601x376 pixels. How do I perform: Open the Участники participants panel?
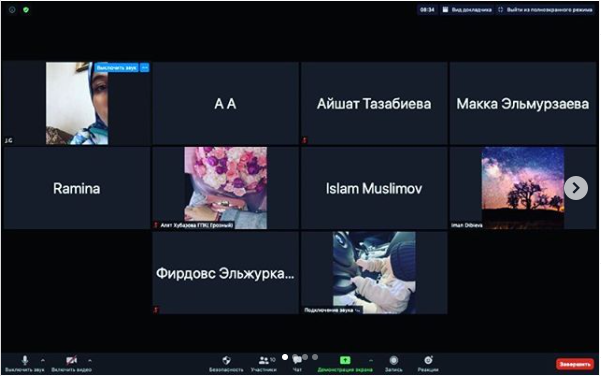point(264,360)
